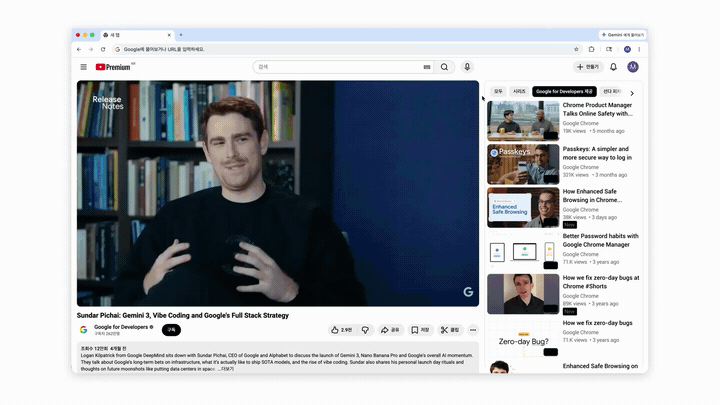Click the Create (만들기) button
This screenshot has width=720, height=405.
coord(588,67)
